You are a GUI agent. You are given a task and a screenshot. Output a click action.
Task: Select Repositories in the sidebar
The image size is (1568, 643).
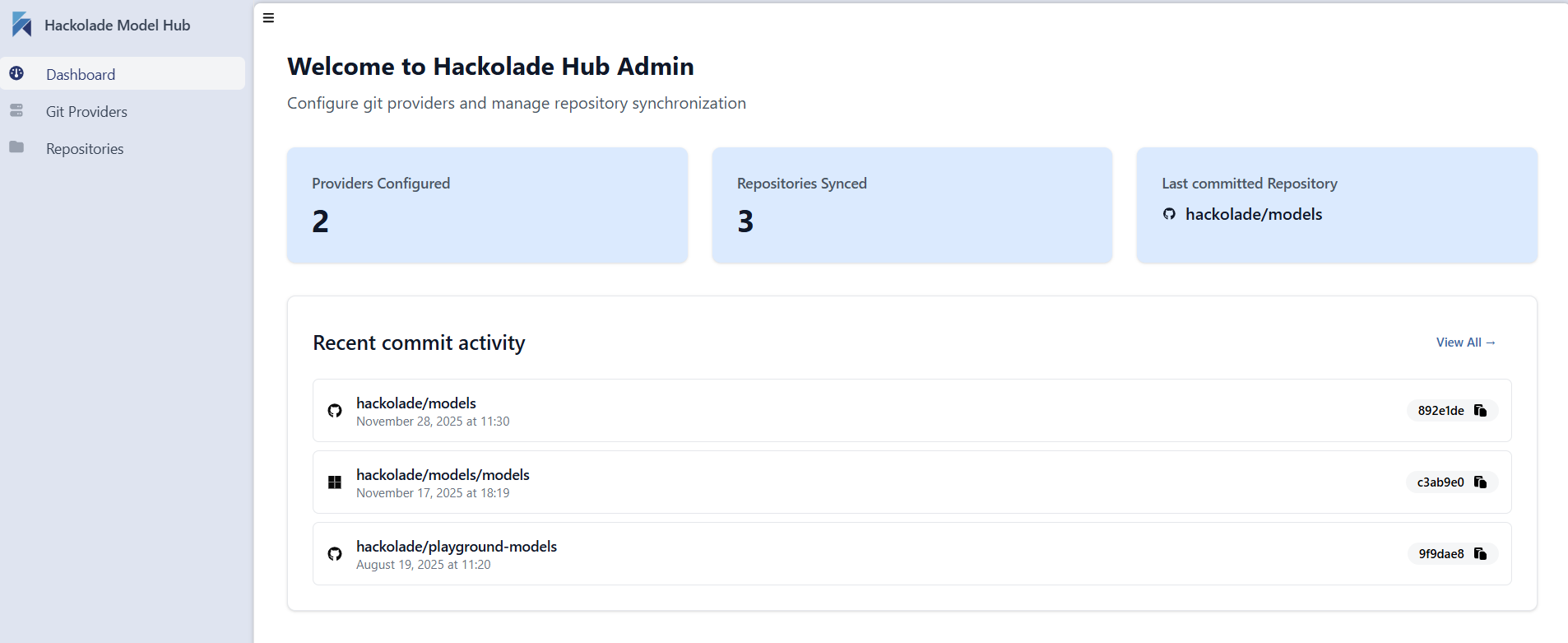pyautogui.click(x=85, y=147)
